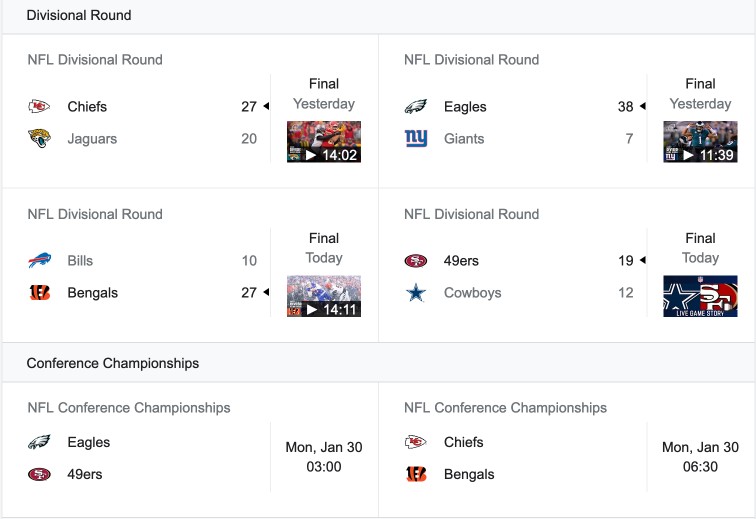Click the 49ers logo in Divisional Round
Viewport: 756px width, 519px height.
coord(416,260)
